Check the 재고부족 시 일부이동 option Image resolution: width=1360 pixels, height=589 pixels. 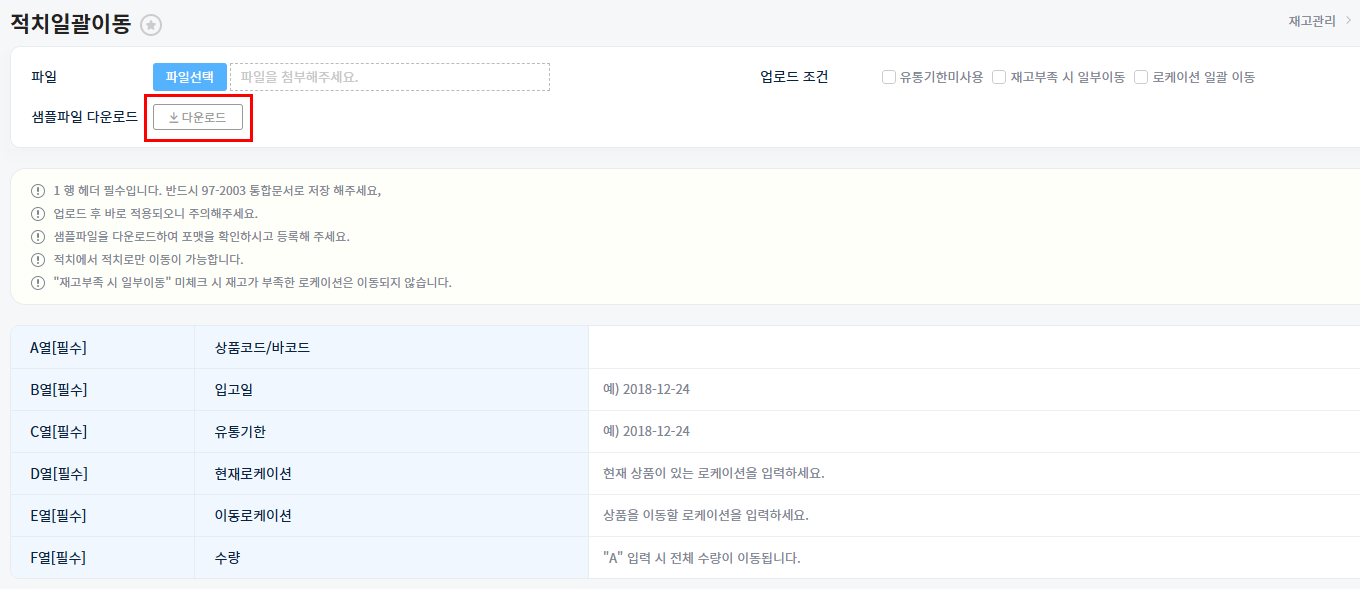[x=999, y=77]
